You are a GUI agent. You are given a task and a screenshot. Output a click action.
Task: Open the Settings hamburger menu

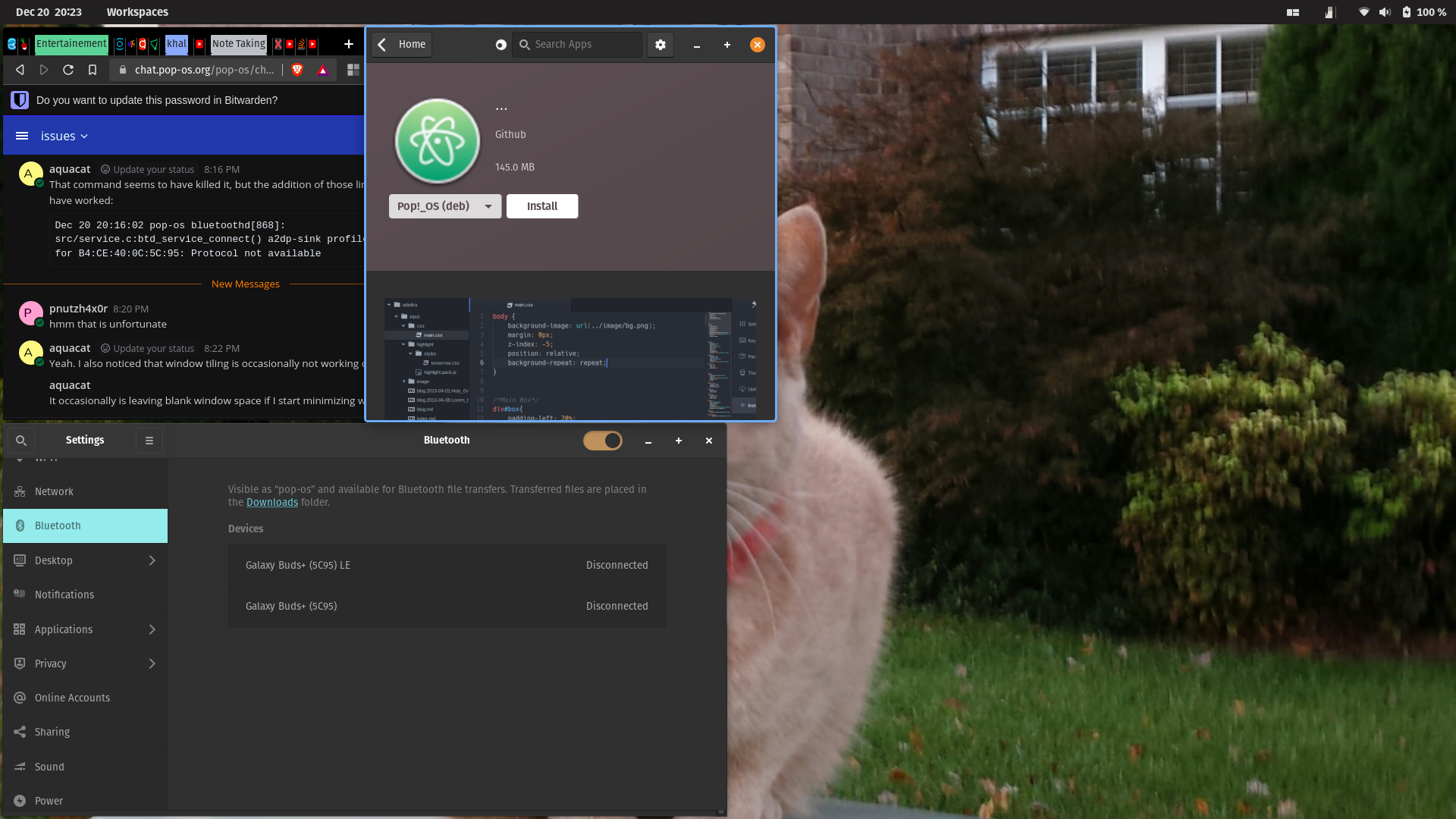coord(149,441)
